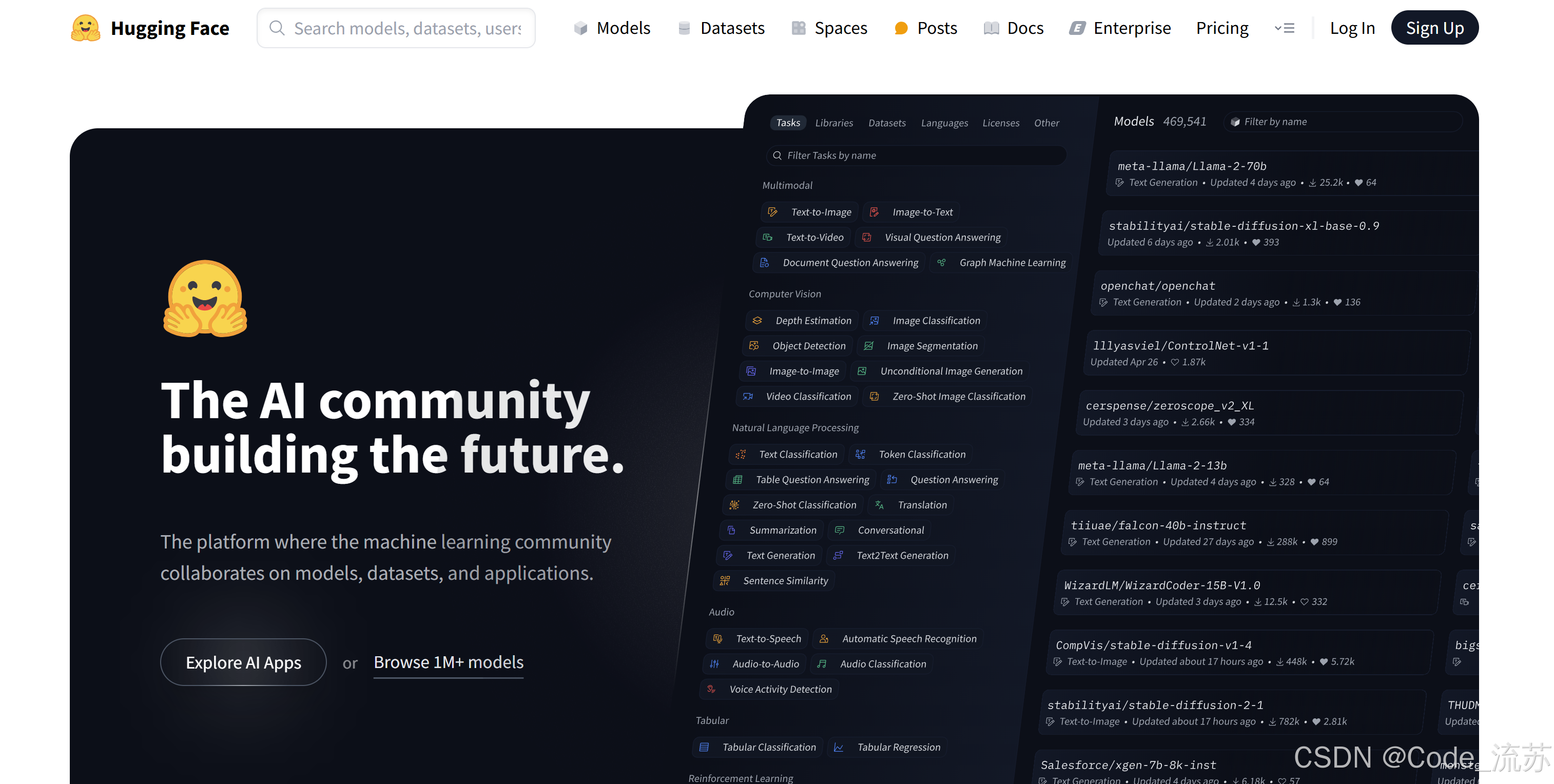Click the orange Posts dot icon
Viewport: 1554px width, 784px height.
901,28
